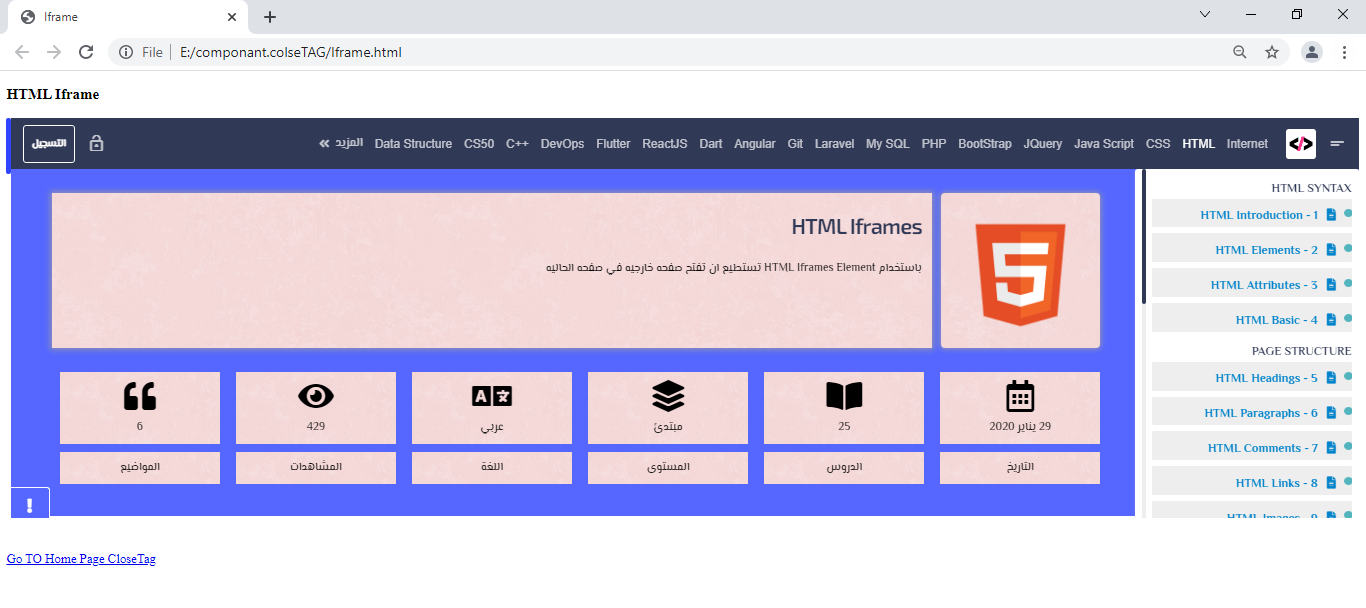The width and height of the screenshot is (1366, 608).
Task: Open CS50 navbar item
Action: click(x=479, y=144)
